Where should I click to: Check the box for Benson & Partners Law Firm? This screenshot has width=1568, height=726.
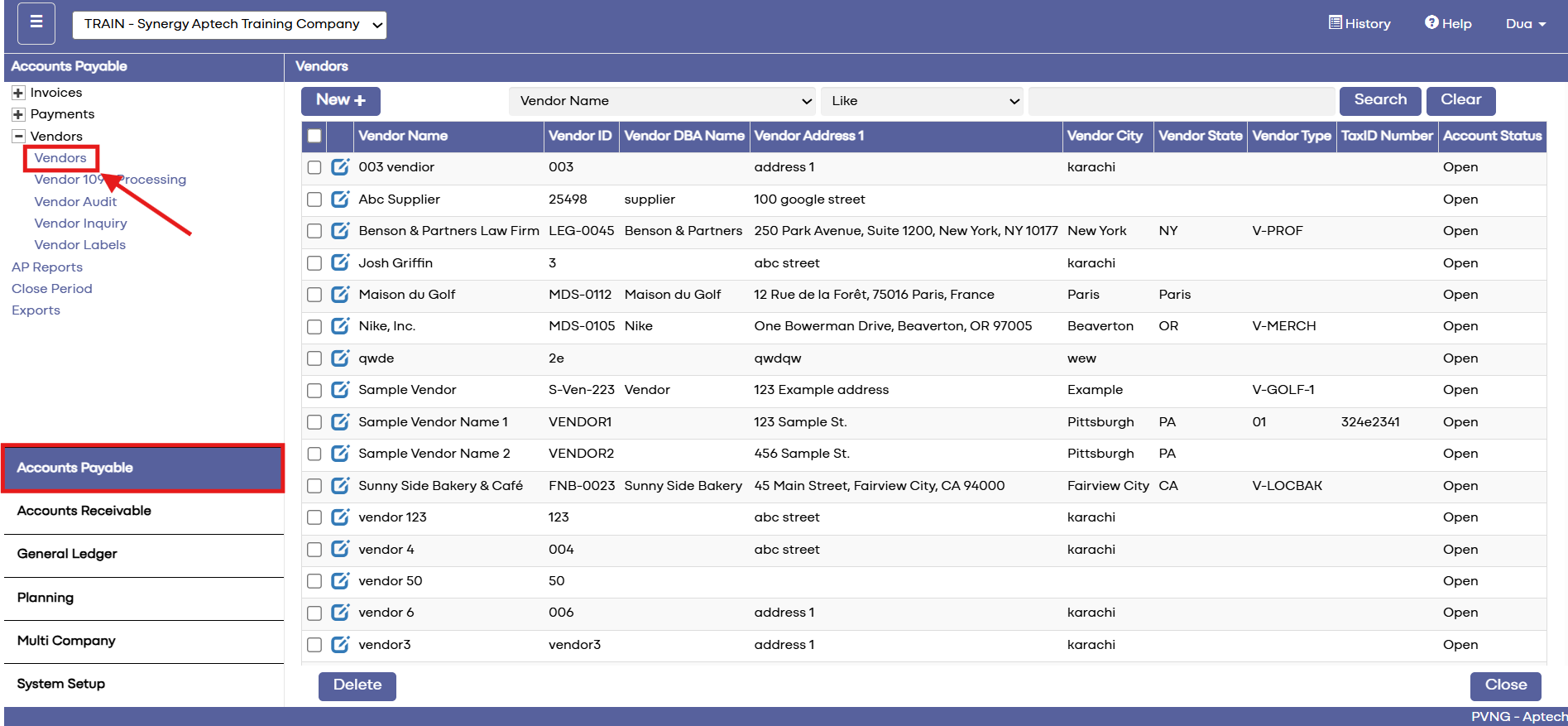pyautogui.click(x=314, y=231)
